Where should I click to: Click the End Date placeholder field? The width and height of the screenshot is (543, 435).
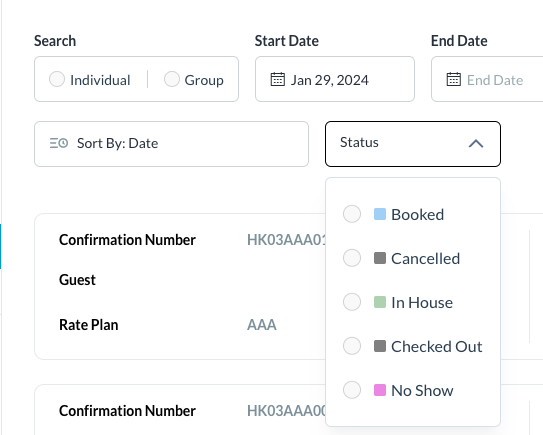pos(487,79)
